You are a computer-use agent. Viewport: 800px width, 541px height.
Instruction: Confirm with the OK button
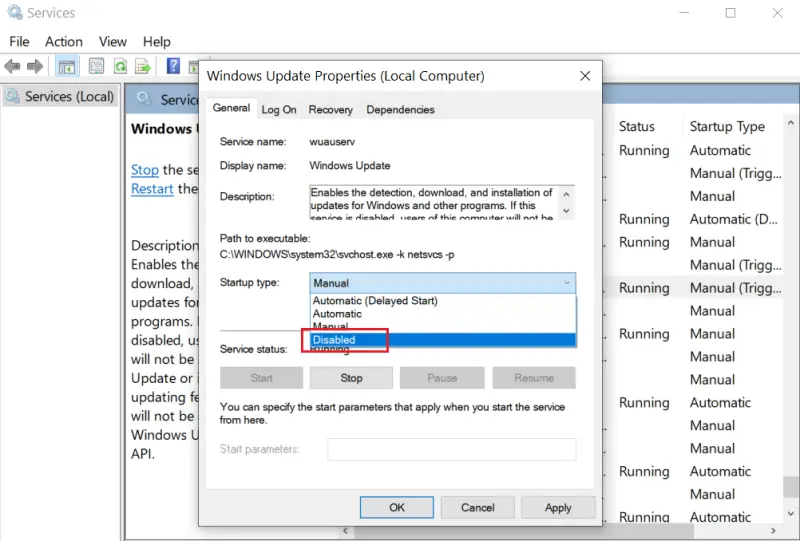coord(397,507)
